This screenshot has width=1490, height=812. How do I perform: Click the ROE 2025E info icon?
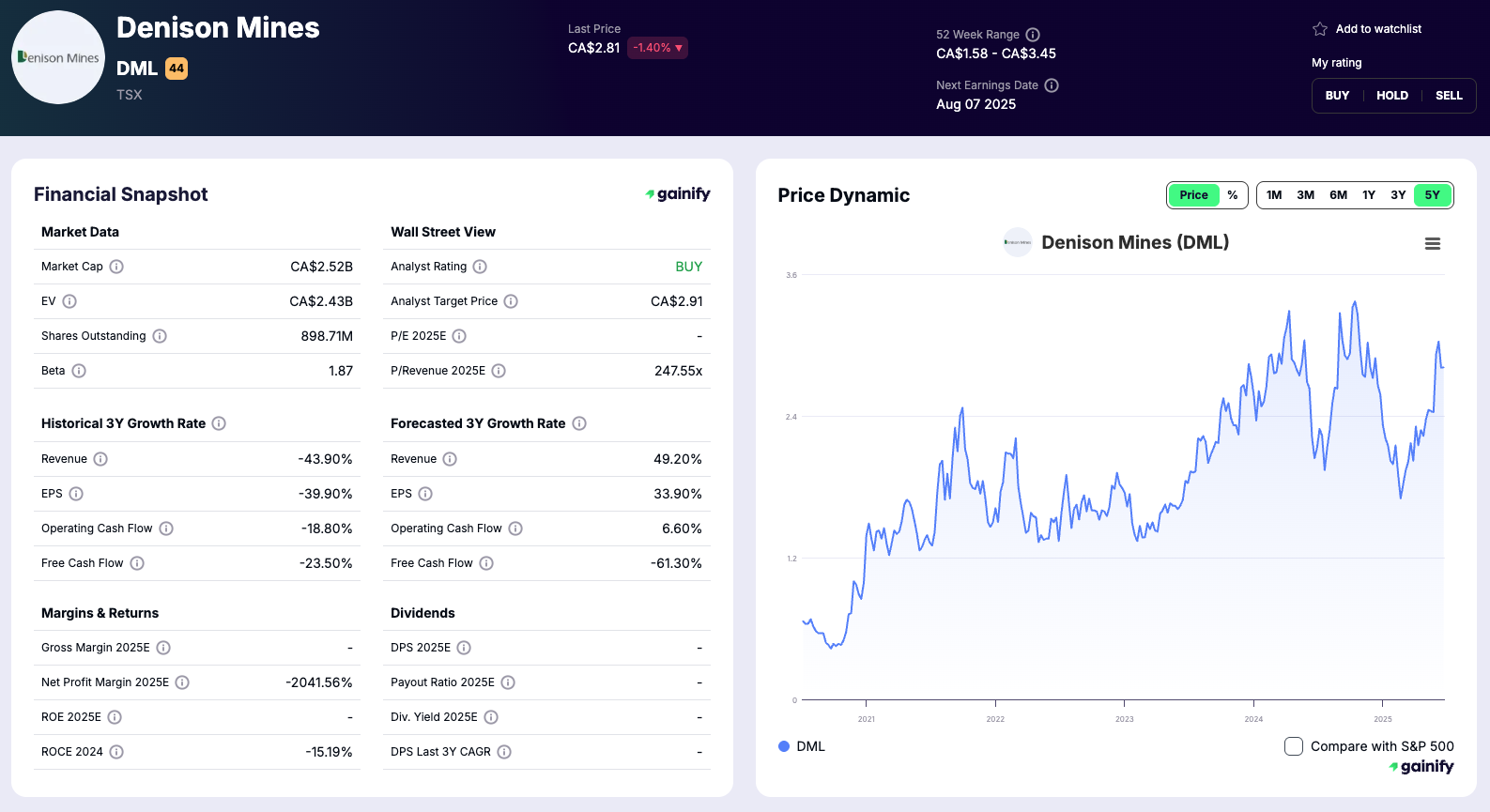point(115,717)
